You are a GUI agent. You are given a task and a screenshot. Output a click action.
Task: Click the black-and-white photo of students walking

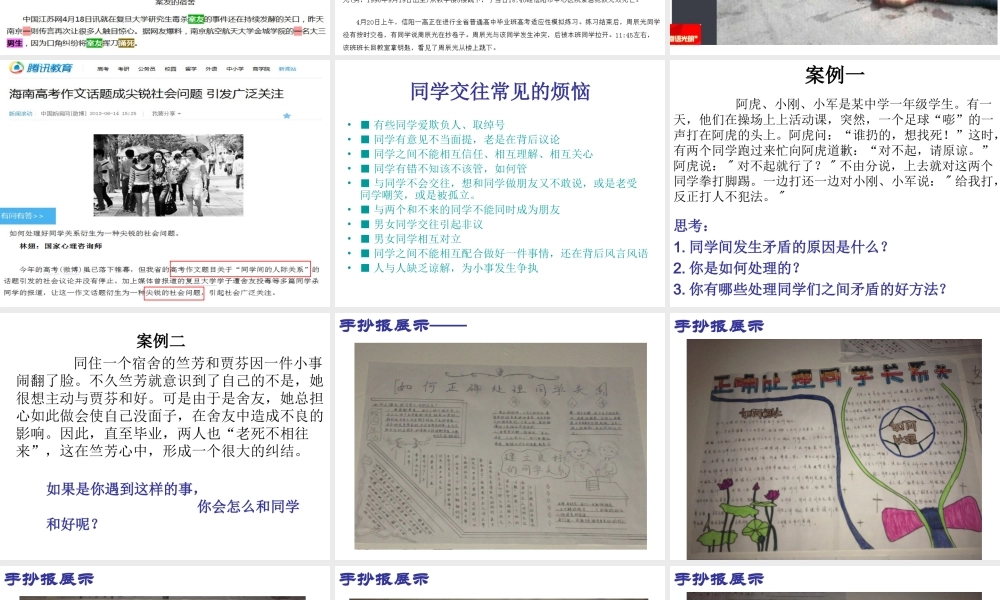coord(168,175)
